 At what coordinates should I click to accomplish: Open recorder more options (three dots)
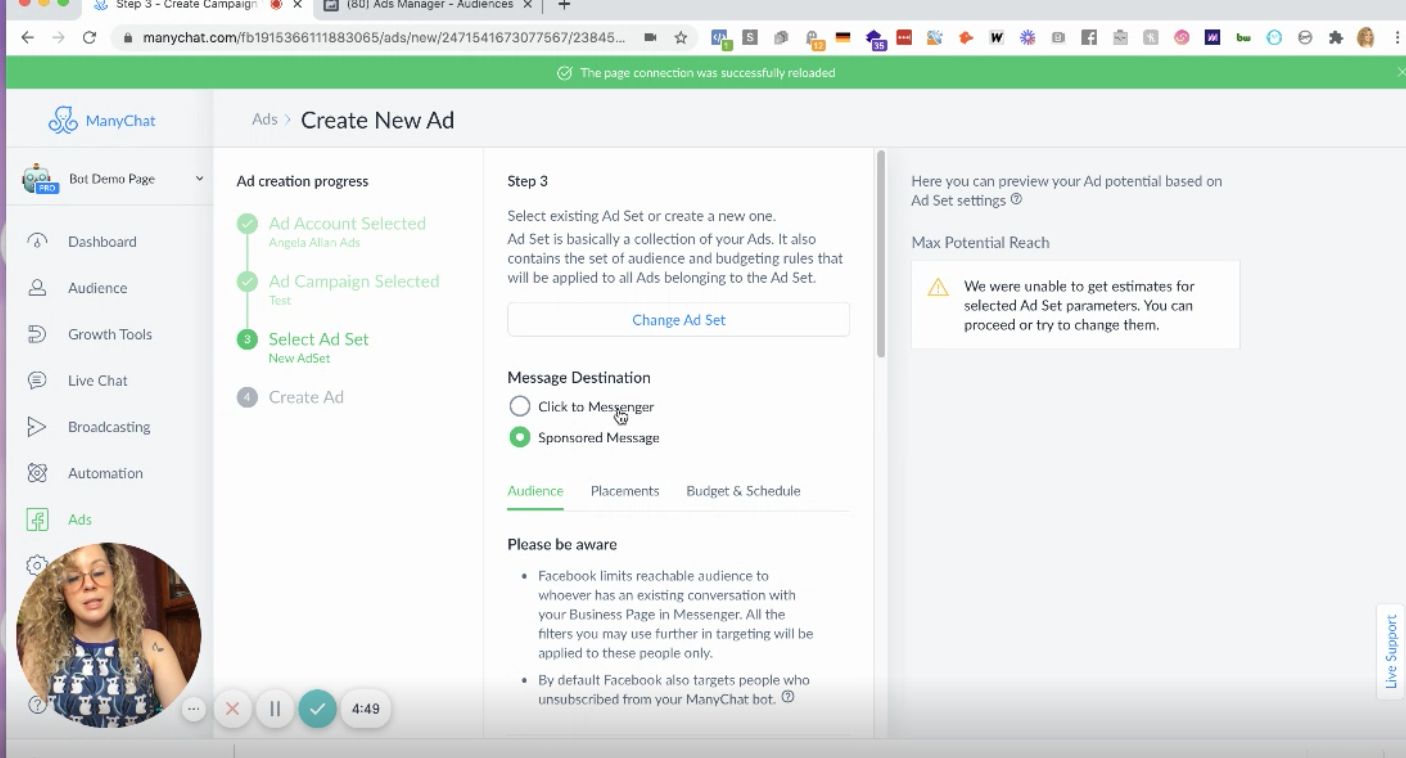pyautogui.click(x=194, y=709)
